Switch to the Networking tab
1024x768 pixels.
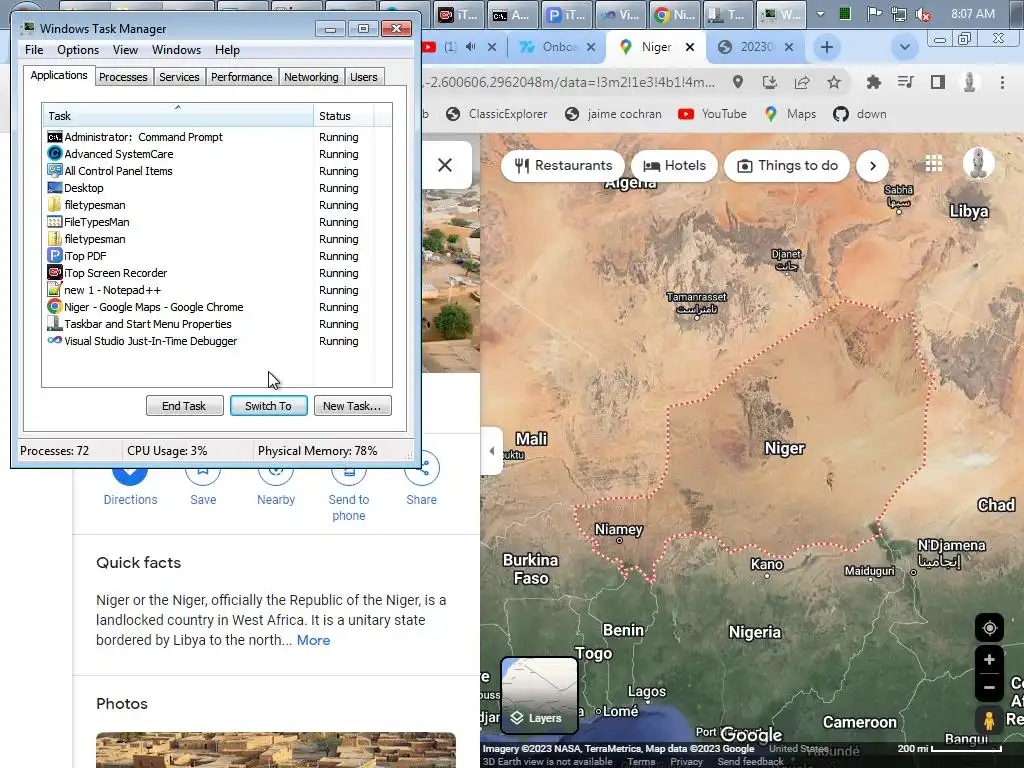pos(311,77)
